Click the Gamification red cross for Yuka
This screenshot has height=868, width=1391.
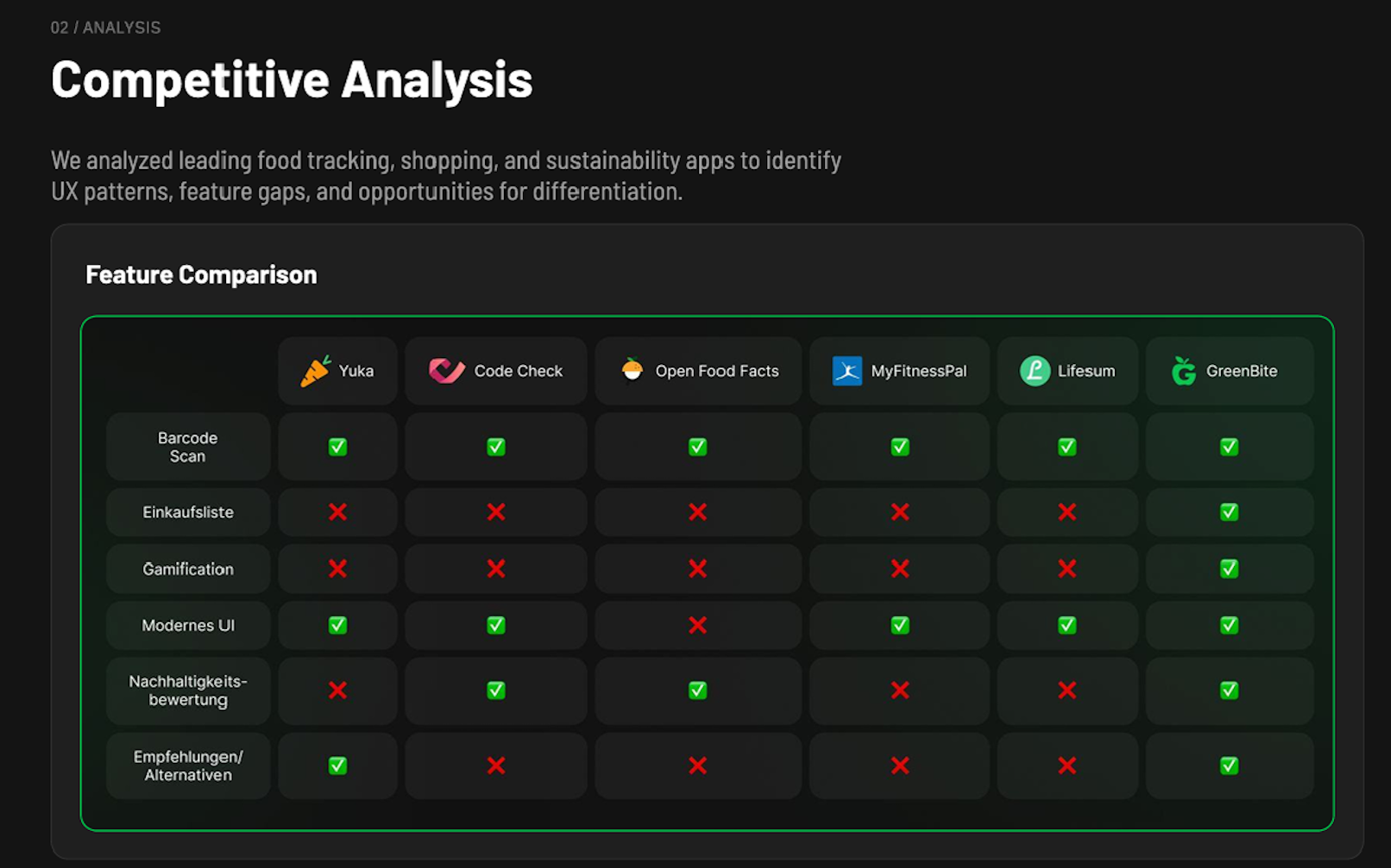click(x=338, y=569)
